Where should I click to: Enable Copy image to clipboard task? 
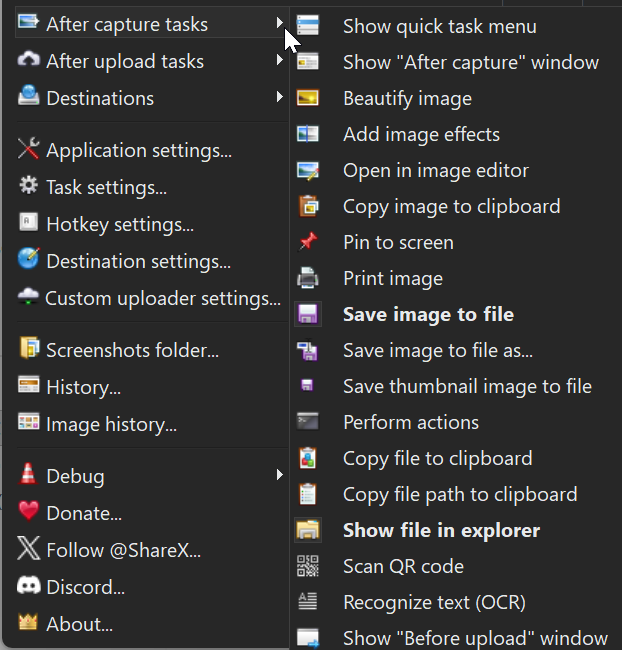click(451, 206)
